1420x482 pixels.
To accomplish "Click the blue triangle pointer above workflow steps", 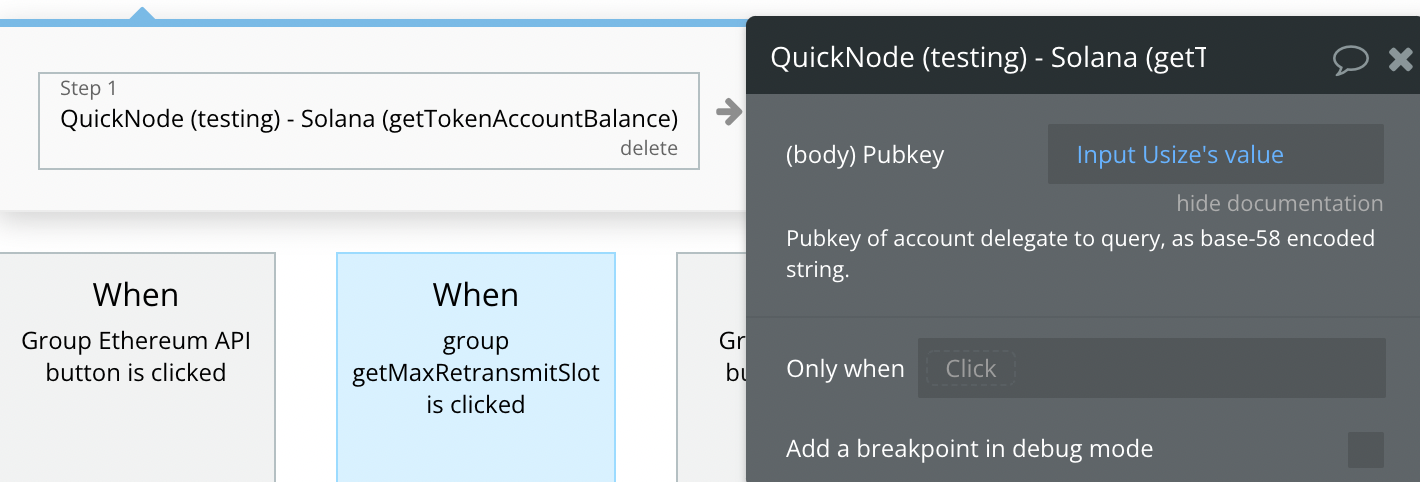I will point(143,14).
